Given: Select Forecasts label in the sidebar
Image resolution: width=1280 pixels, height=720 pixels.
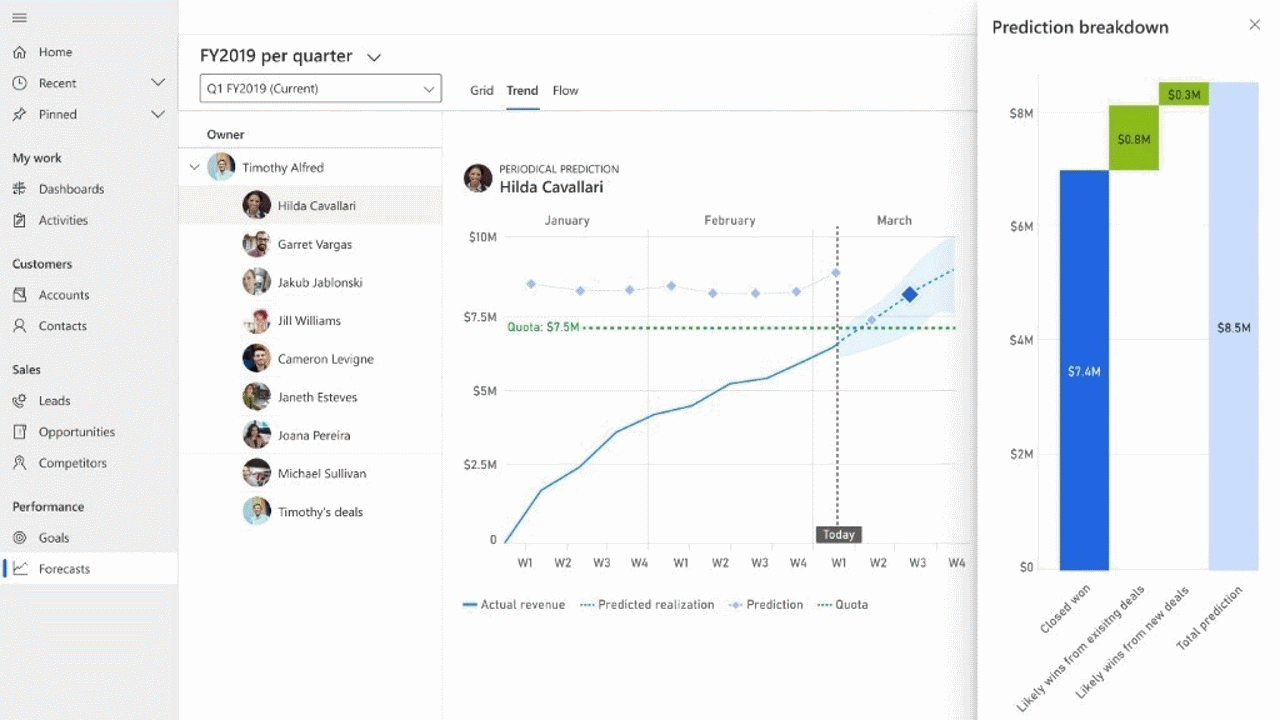Looking at the screenshot, I should (64, 569).
